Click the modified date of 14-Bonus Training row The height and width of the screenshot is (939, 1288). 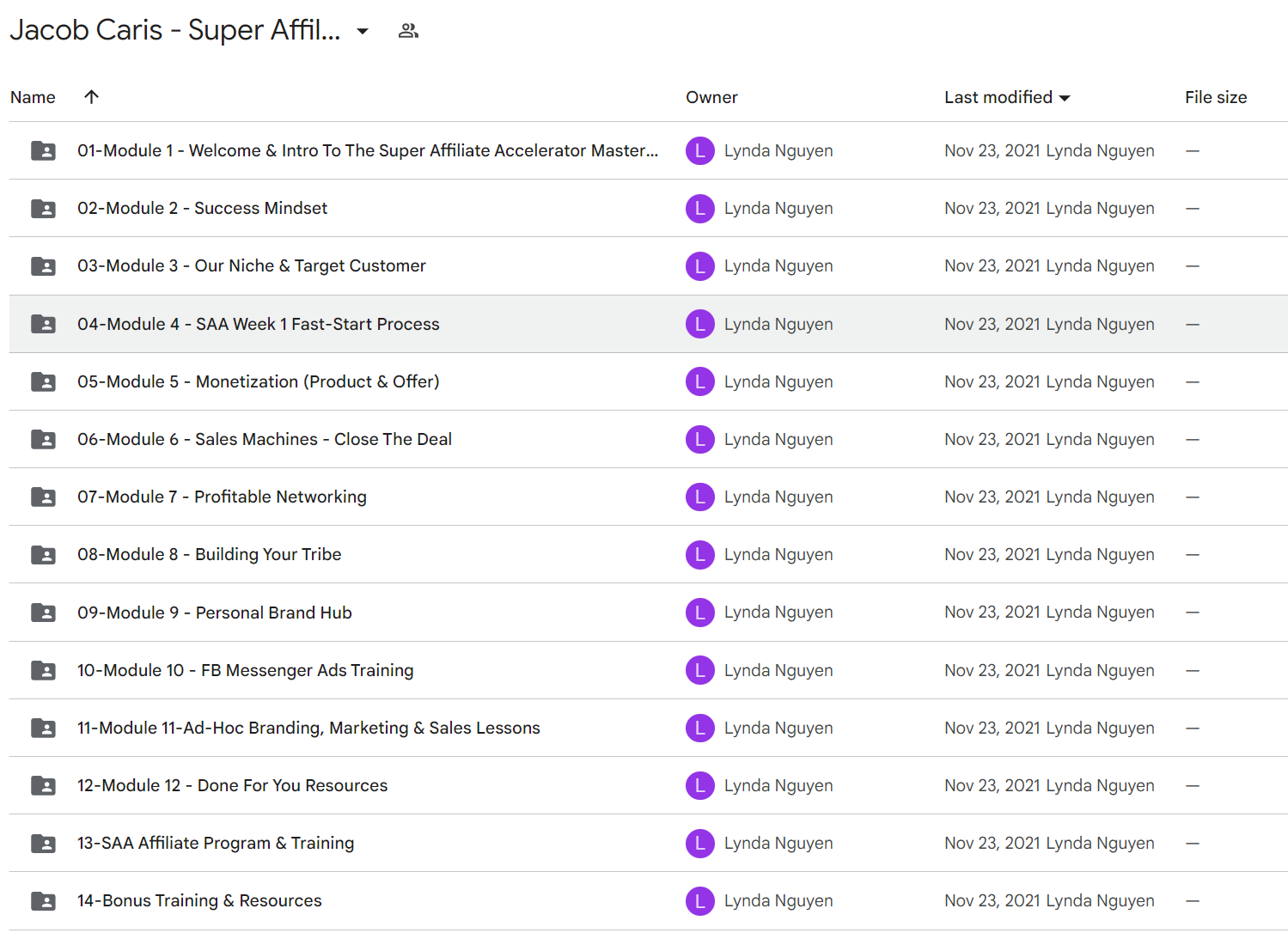pos(992,900)
